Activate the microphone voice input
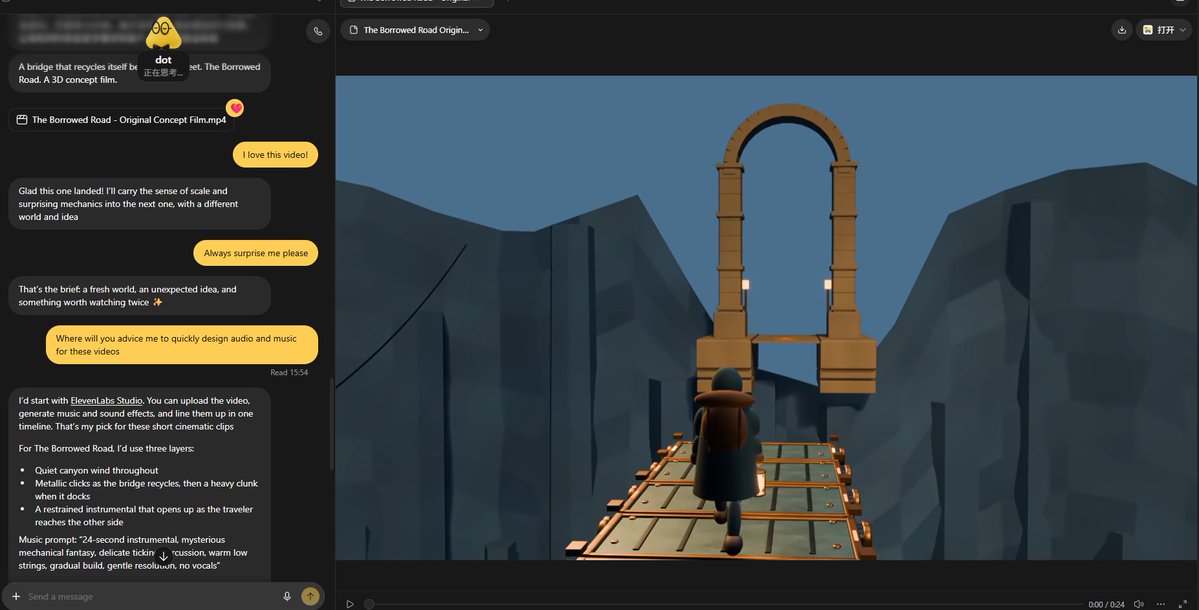Image resolution: width=1199 pixels, height=610 pixels. (287, 596)
